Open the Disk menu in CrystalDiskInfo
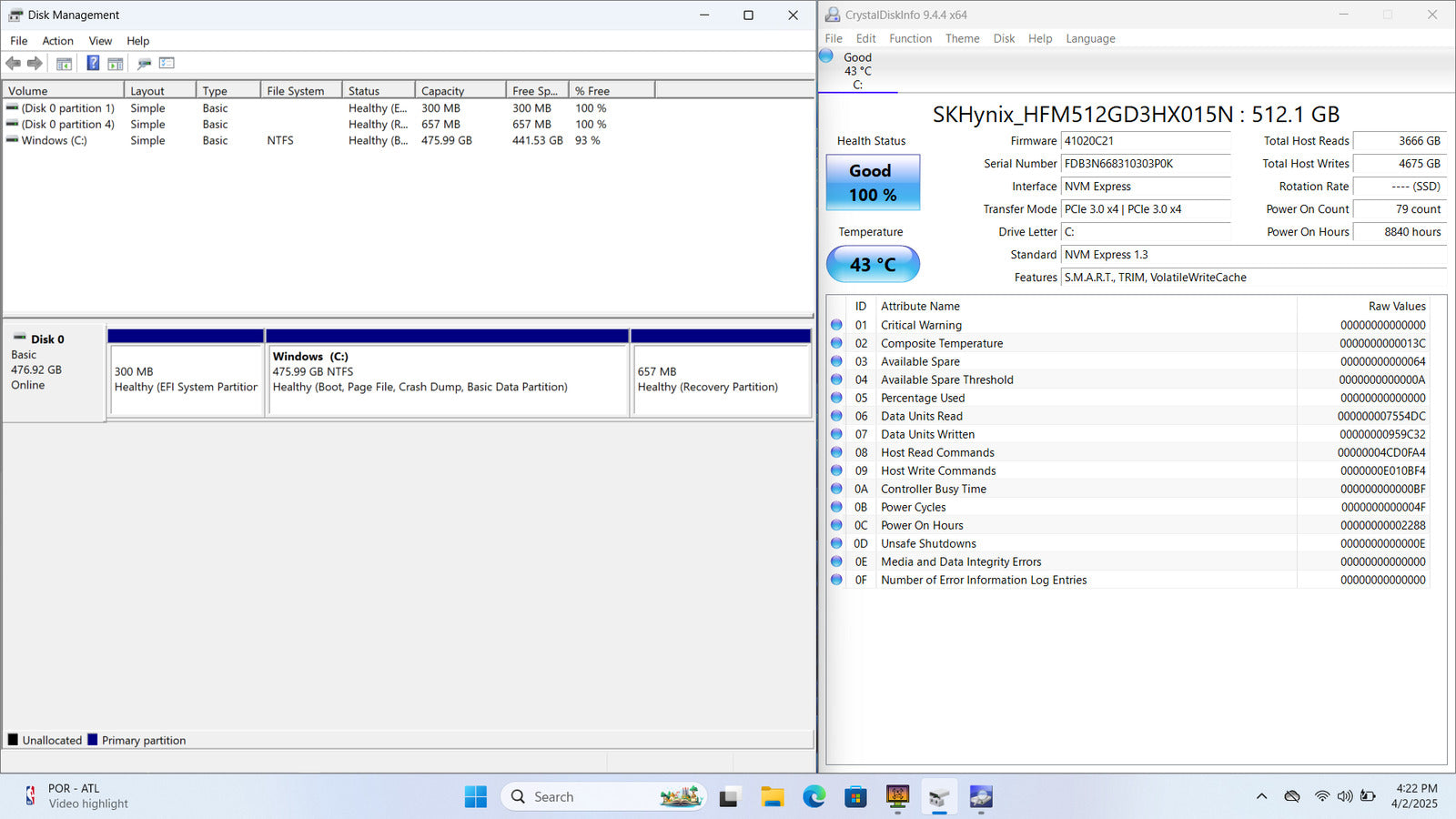The width and height of the screenshot is (1456, 819). pyautogui.click(x=1004, y=38)
